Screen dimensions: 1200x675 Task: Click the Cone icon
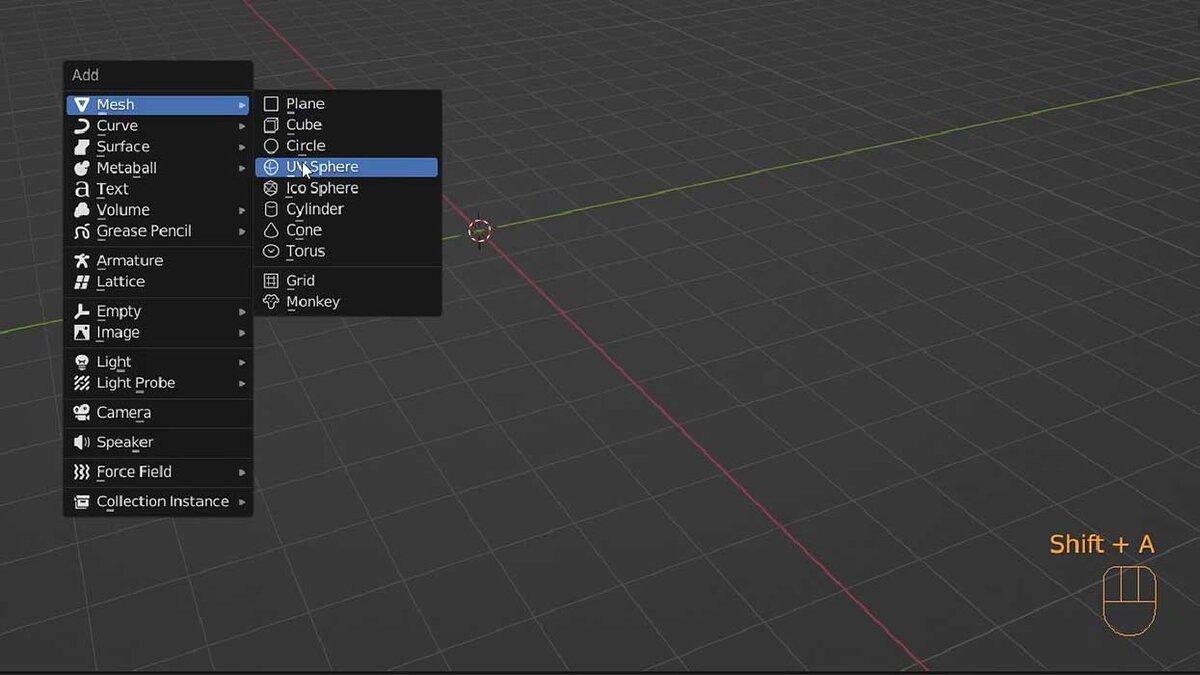(x=271, y=230)
